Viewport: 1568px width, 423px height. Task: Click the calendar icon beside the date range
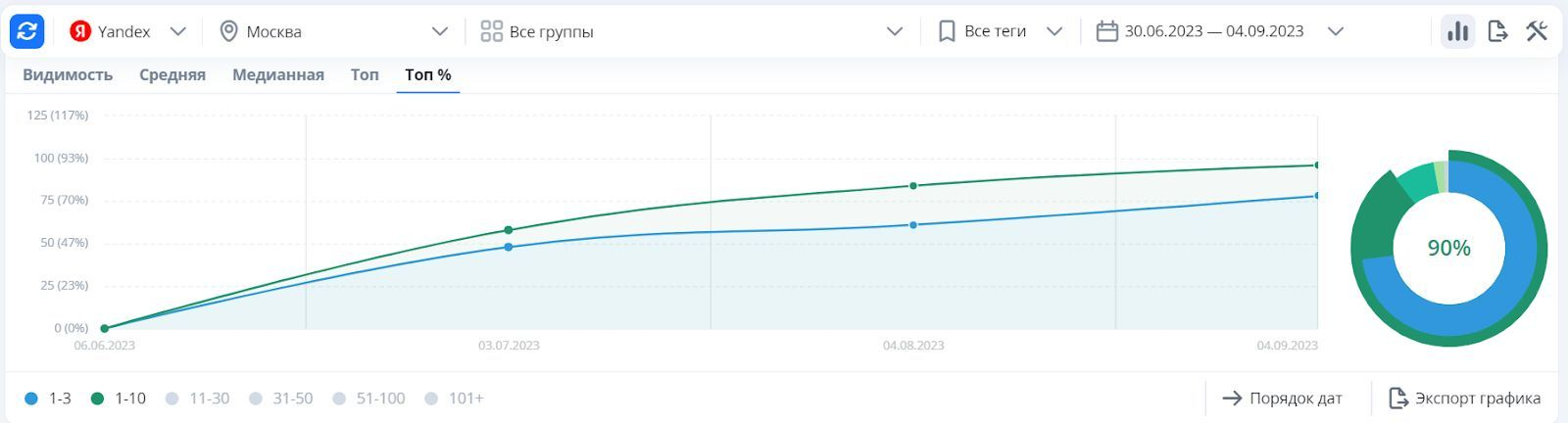[x=1106, y=31]
